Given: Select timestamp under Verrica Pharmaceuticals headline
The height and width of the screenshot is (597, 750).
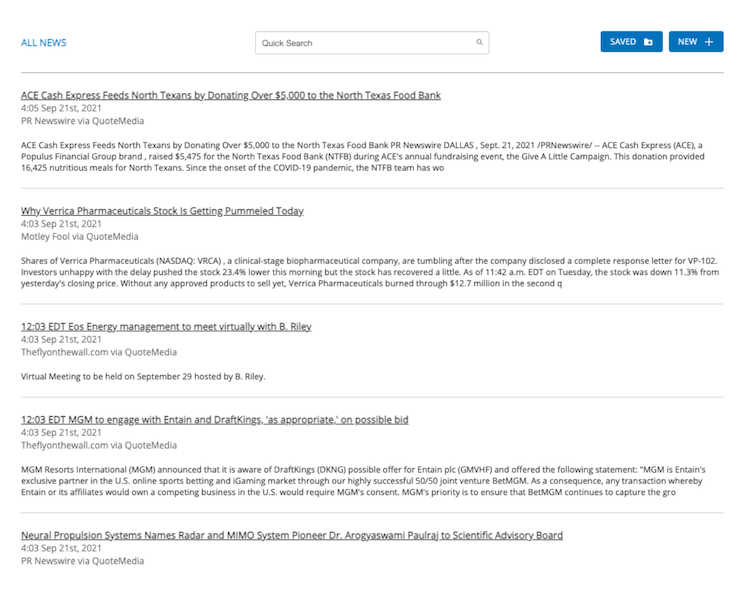Looking at the screenshot, I should [x=61, y=224].
